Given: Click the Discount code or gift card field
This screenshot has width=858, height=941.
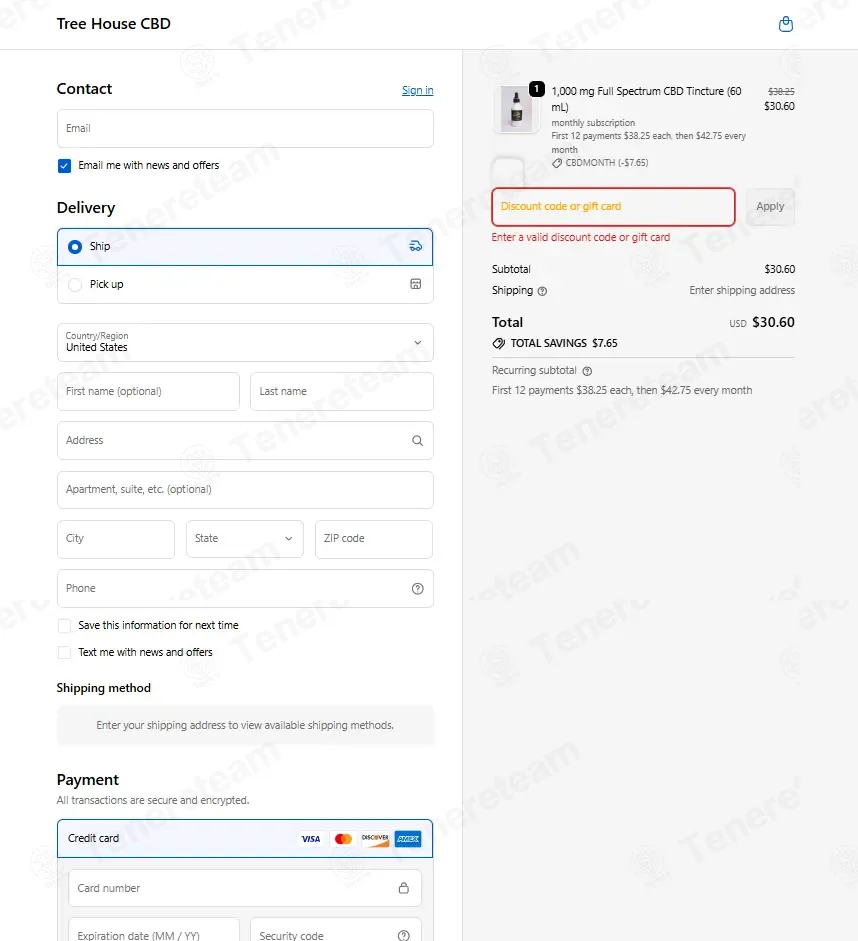Looking at the screenshot, I should 613,207.
